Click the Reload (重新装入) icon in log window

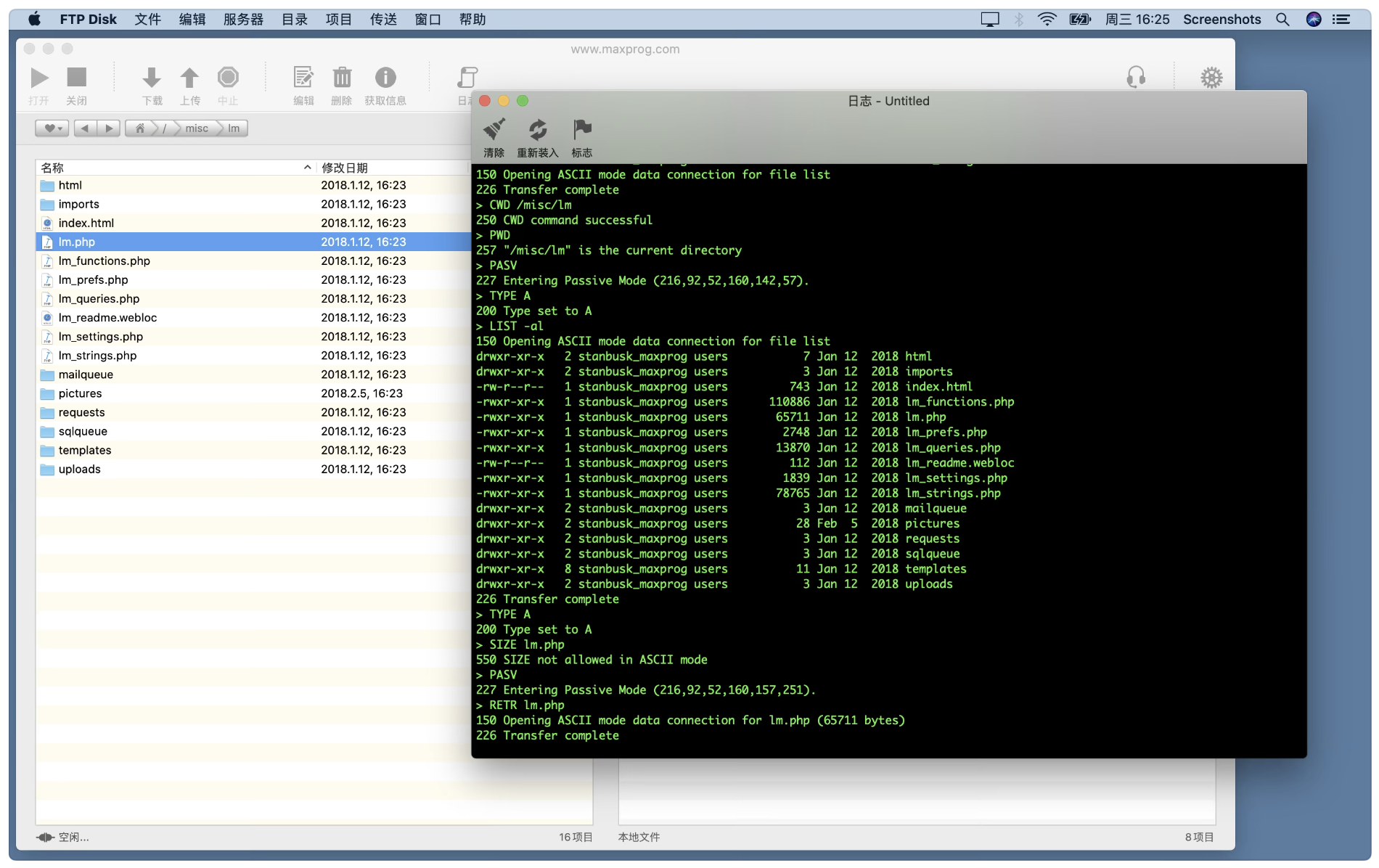coord(537,131)
